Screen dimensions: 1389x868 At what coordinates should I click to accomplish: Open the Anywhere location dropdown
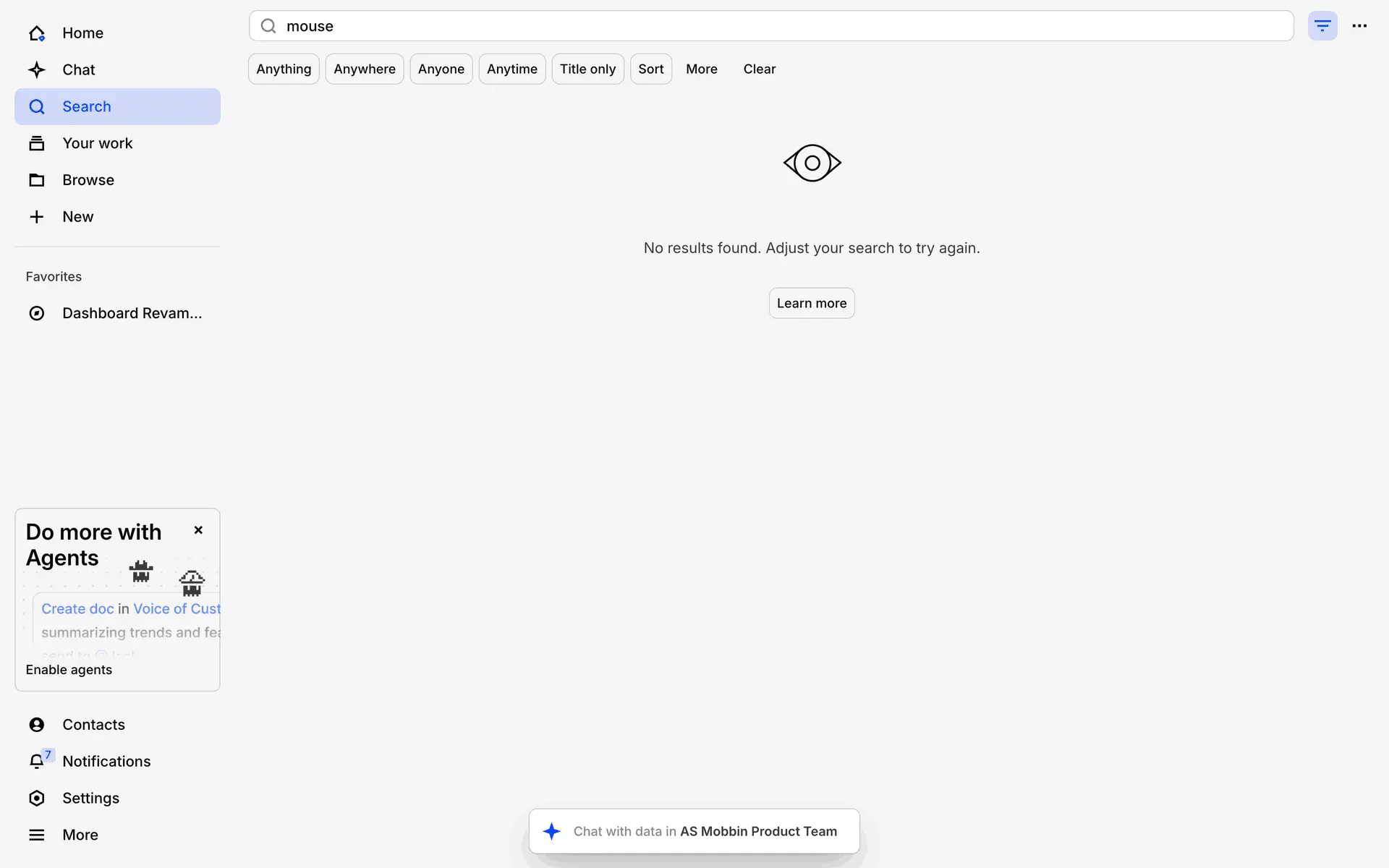(365, 69)
